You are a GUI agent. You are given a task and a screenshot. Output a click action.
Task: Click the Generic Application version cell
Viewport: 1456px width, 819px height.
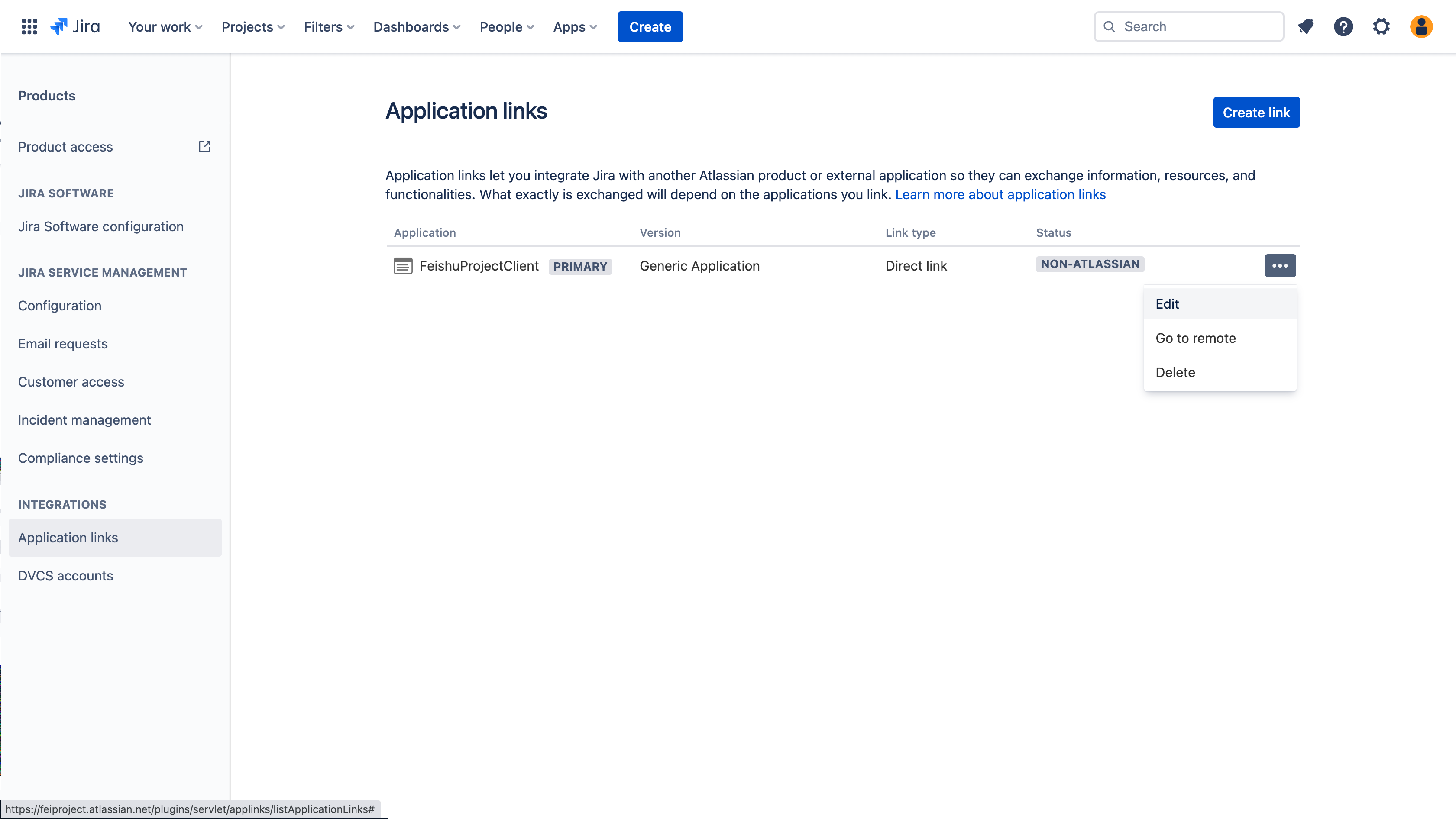pyautogui.click(x=699, y=266)
